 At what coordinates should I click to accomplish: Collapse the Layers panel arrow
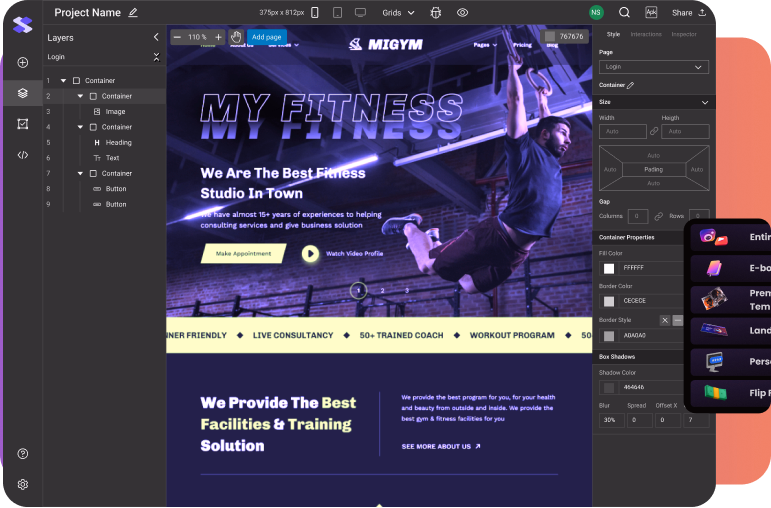156,37
